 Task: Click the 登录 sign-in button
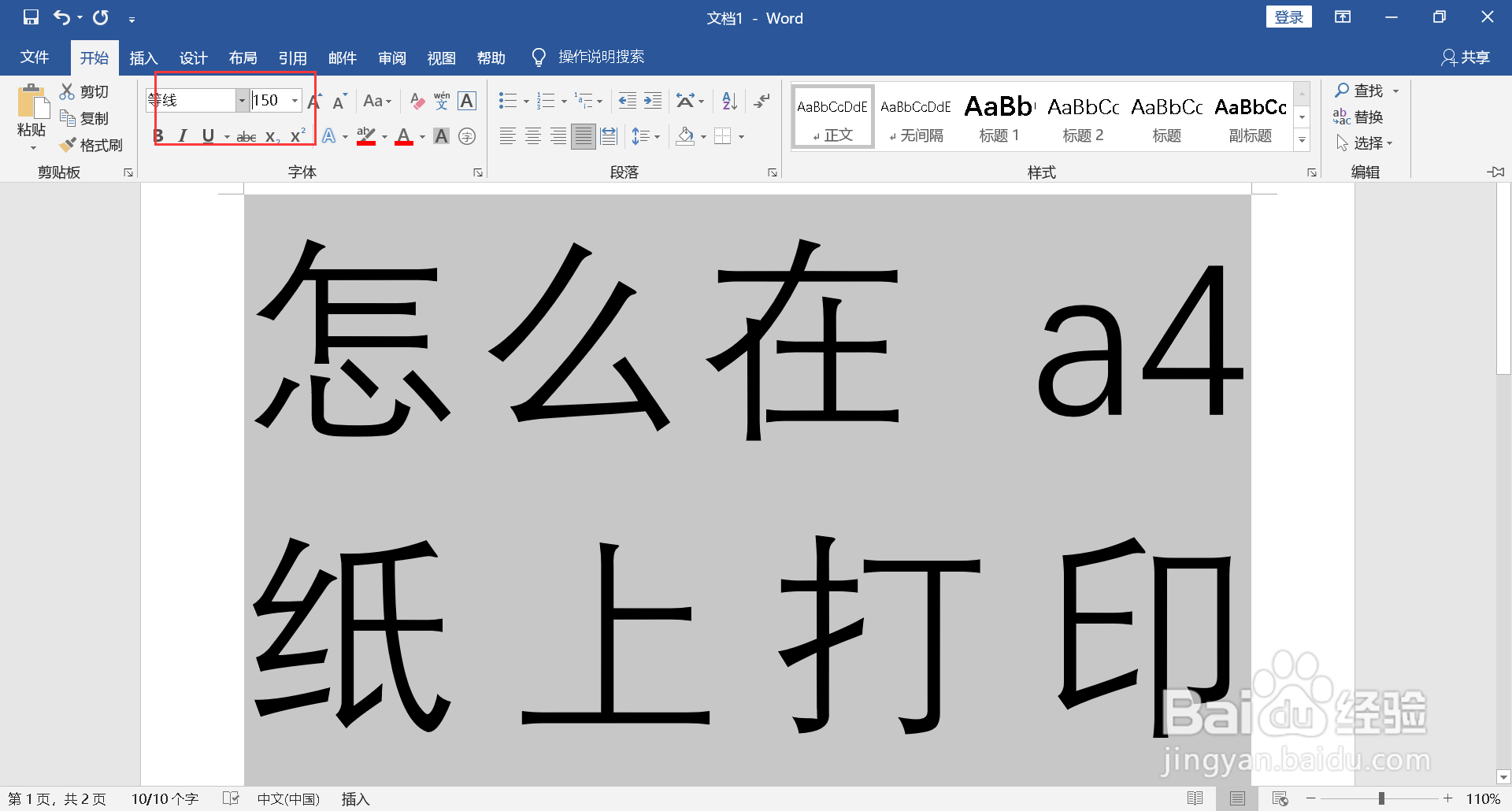1288,17
